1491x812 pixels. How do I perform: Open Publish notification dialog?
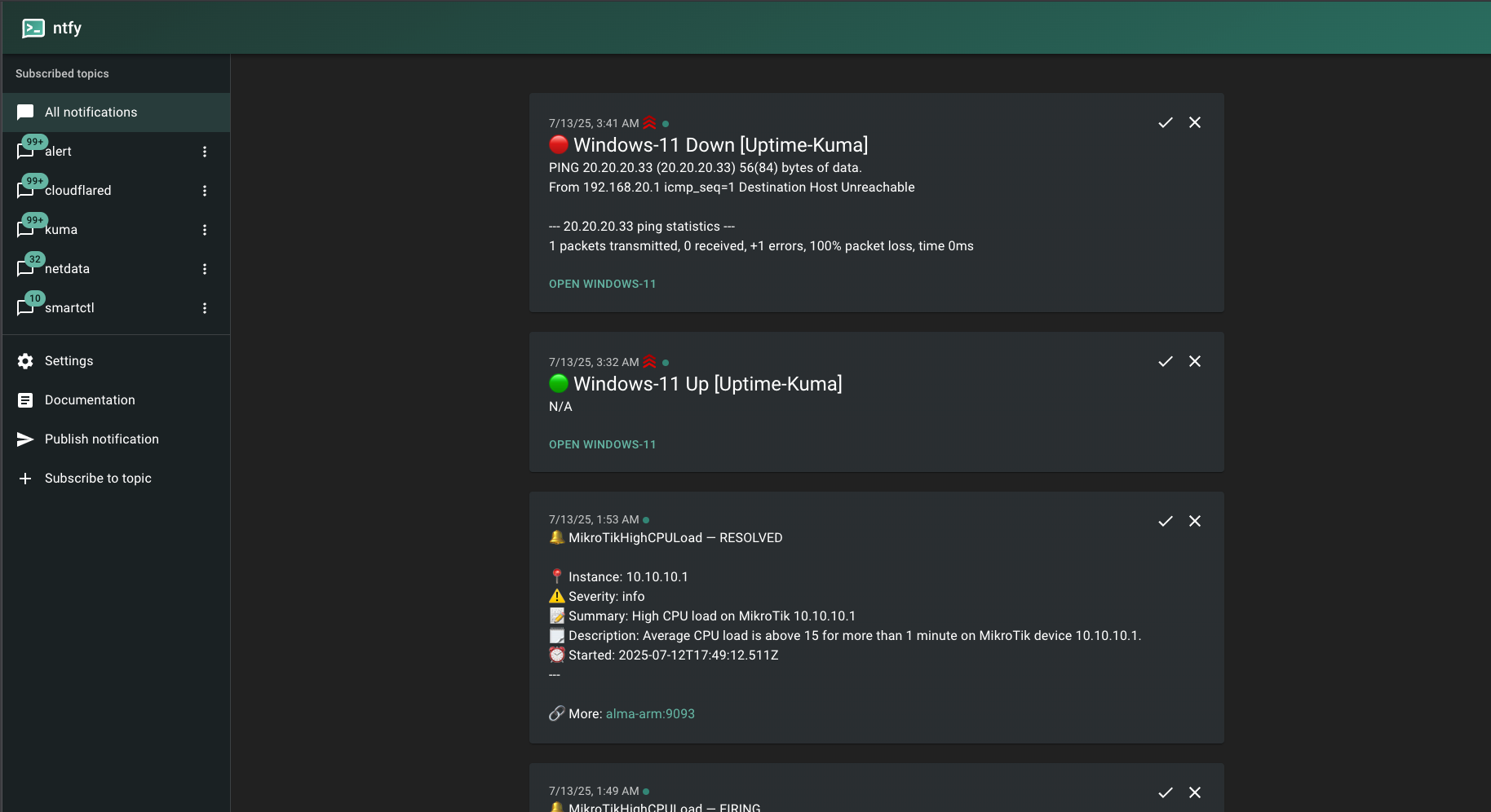point(116,439)
